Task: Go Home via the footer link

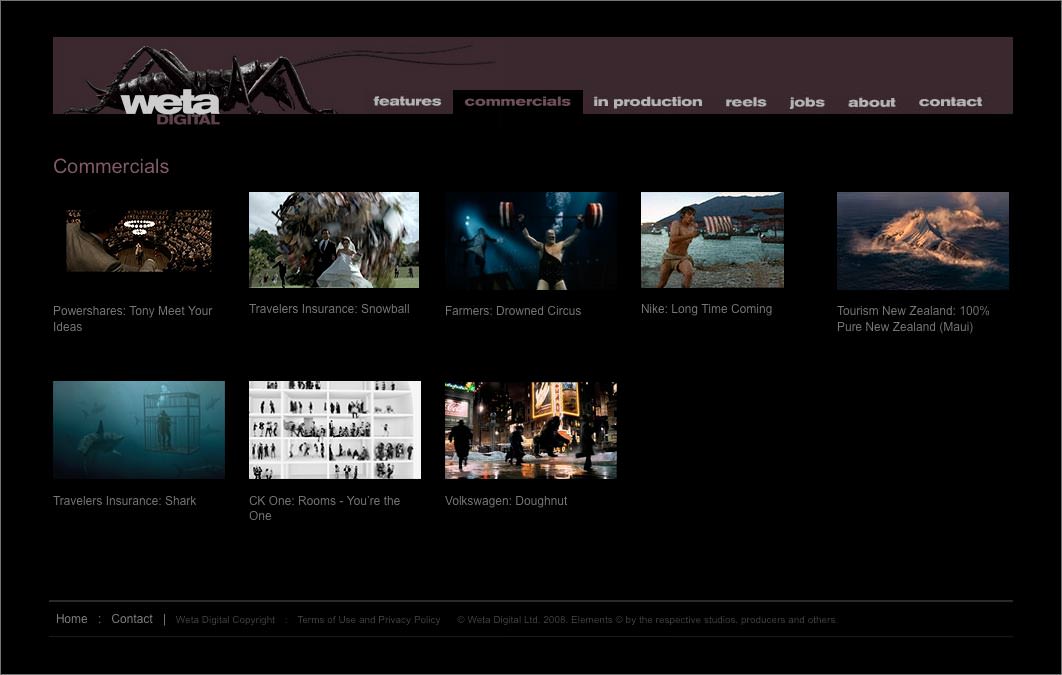Action: click(x=72, y=619)
